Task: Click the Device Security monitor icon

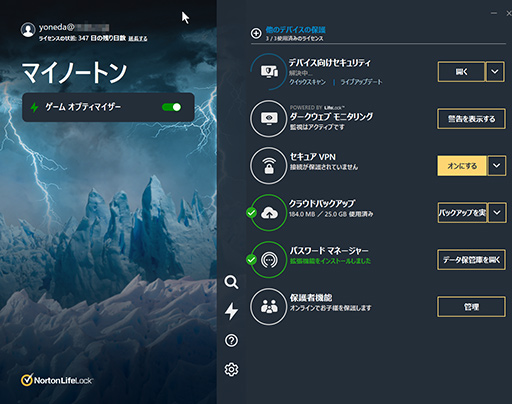Action: (269, 71)
